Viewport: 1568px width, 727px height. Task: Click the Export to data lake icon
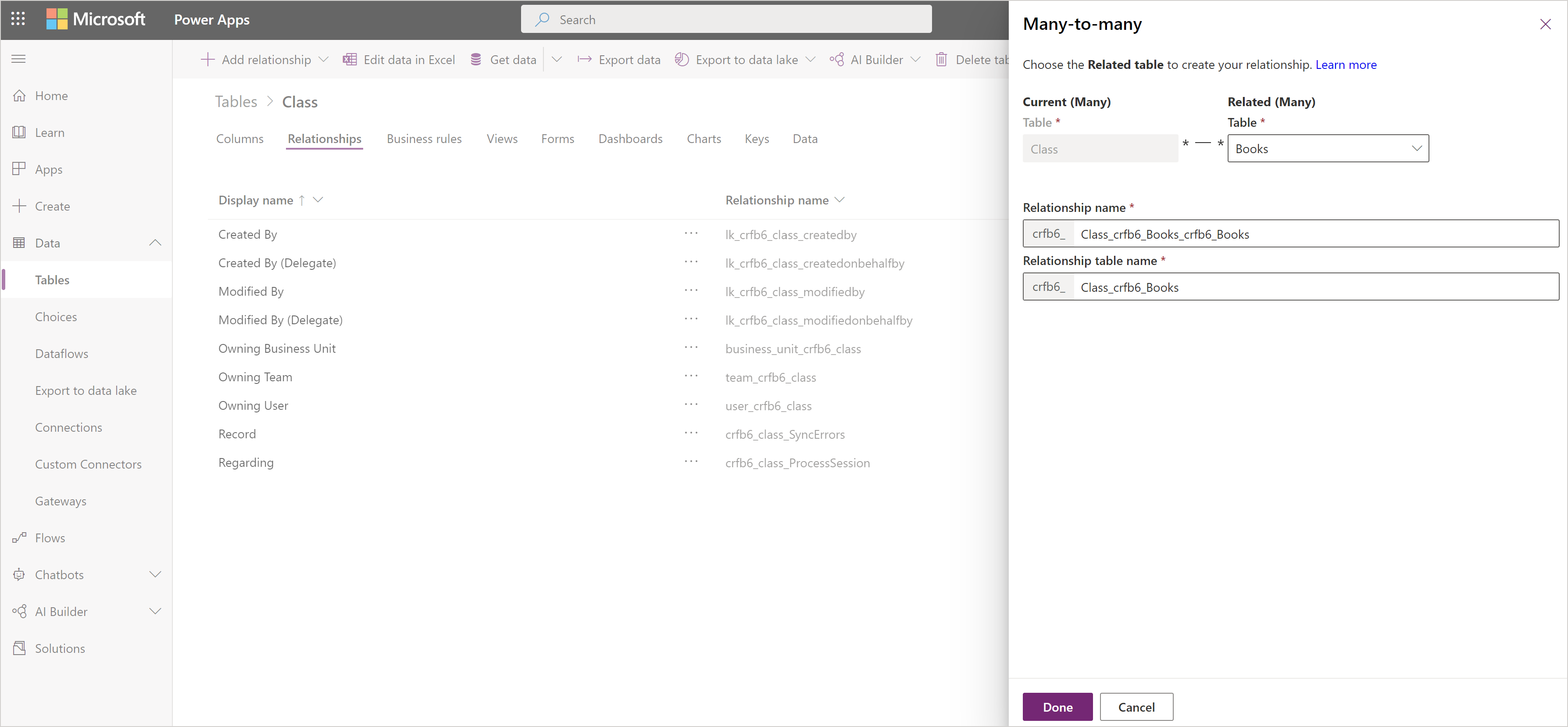(682, 60)
